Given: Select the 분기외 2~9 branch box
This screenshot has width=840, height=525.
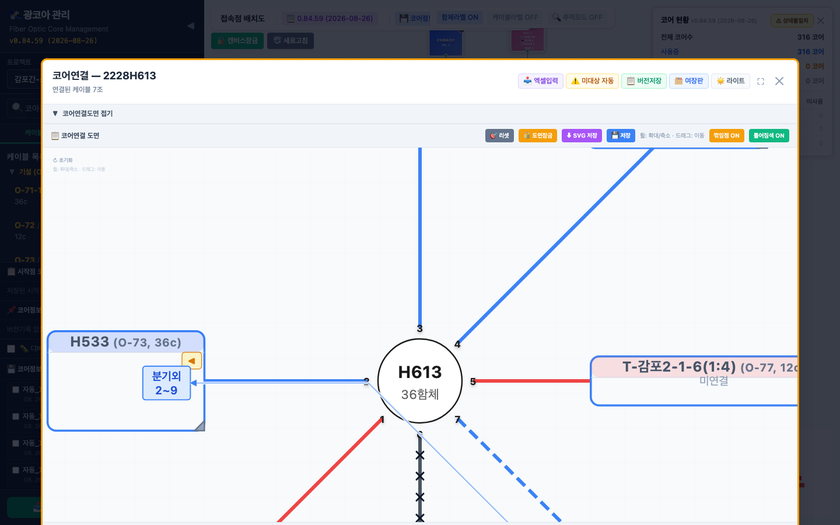Looking at the screenshot, I should coord(167,383).
